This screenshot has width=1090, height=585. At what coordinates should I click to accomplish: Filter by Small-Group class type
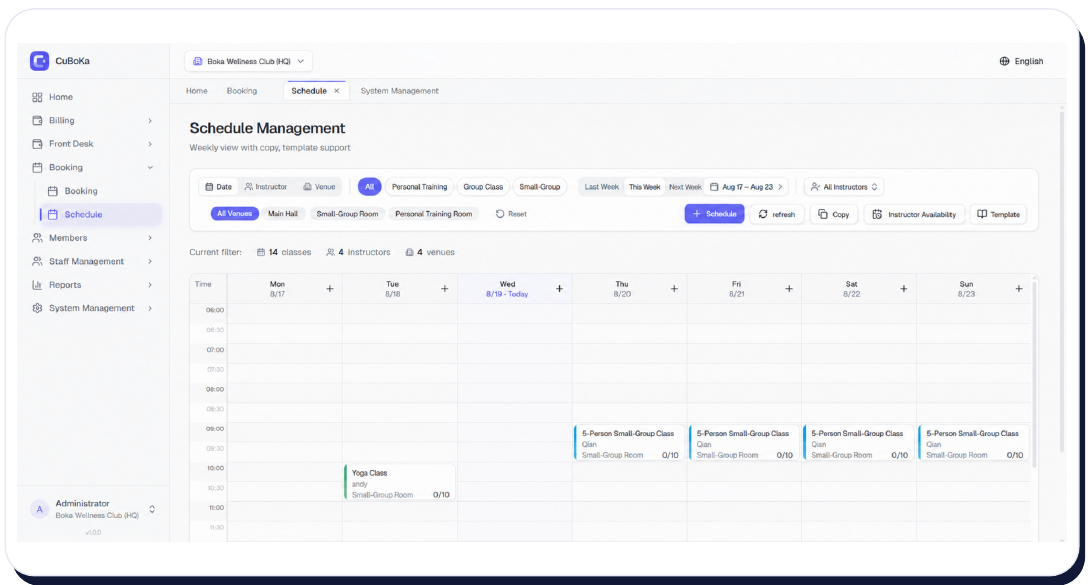pyautogui.click(x=539, y=187)
